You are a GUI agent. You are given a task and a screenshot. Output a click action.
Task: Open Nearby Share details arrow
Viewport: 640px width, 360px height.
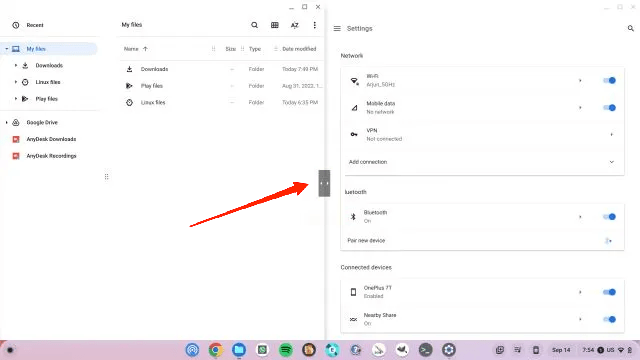(580, 319)
